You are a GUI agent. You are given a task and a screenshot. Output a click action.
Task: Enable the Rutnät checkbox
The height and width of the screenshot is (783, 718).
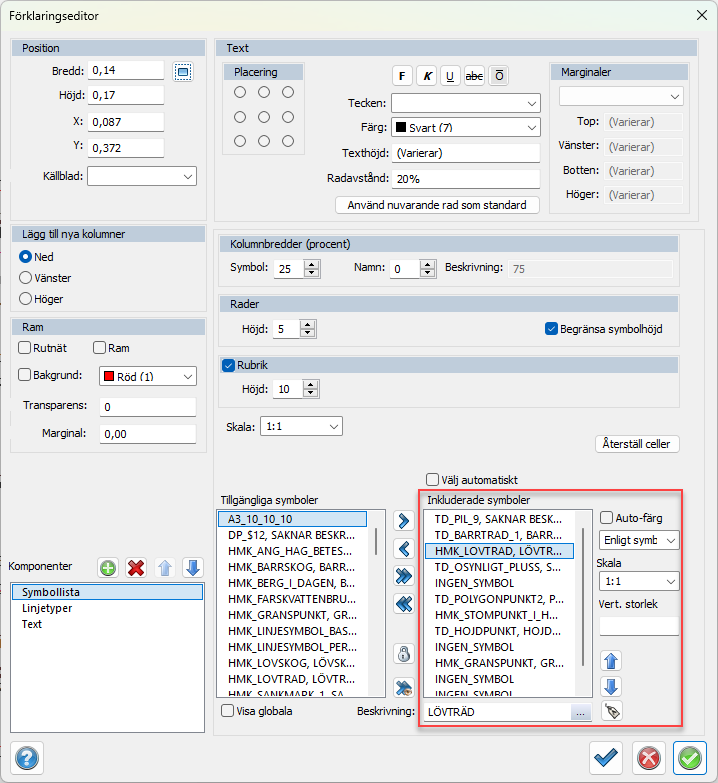coord(26,348)
